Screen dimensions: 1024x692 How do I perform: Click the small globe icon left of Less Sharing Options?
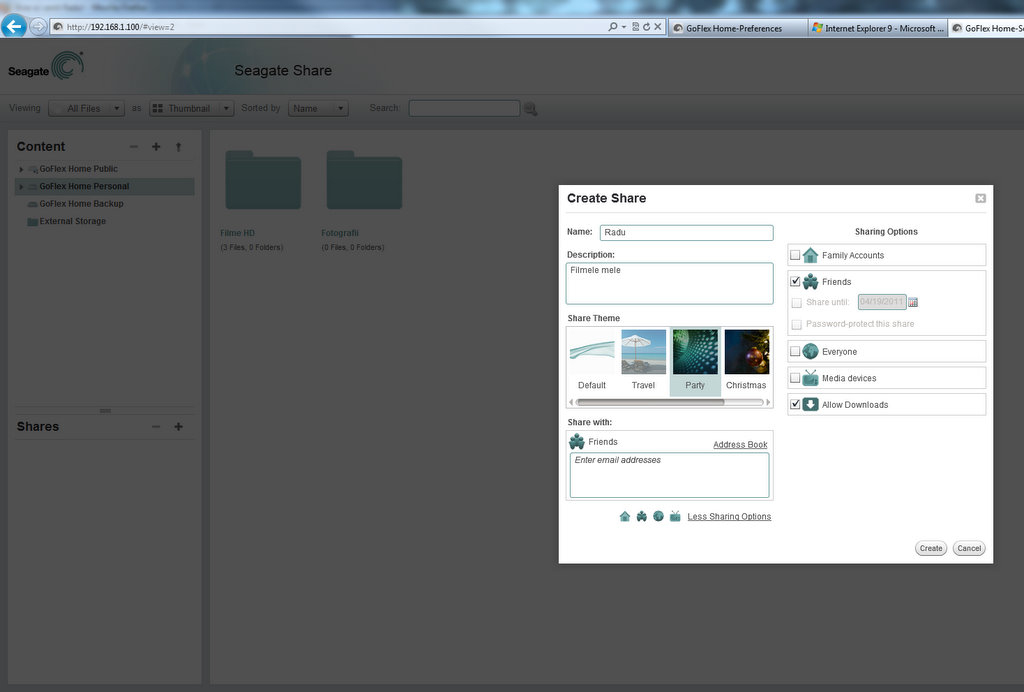tap(658, 516)
